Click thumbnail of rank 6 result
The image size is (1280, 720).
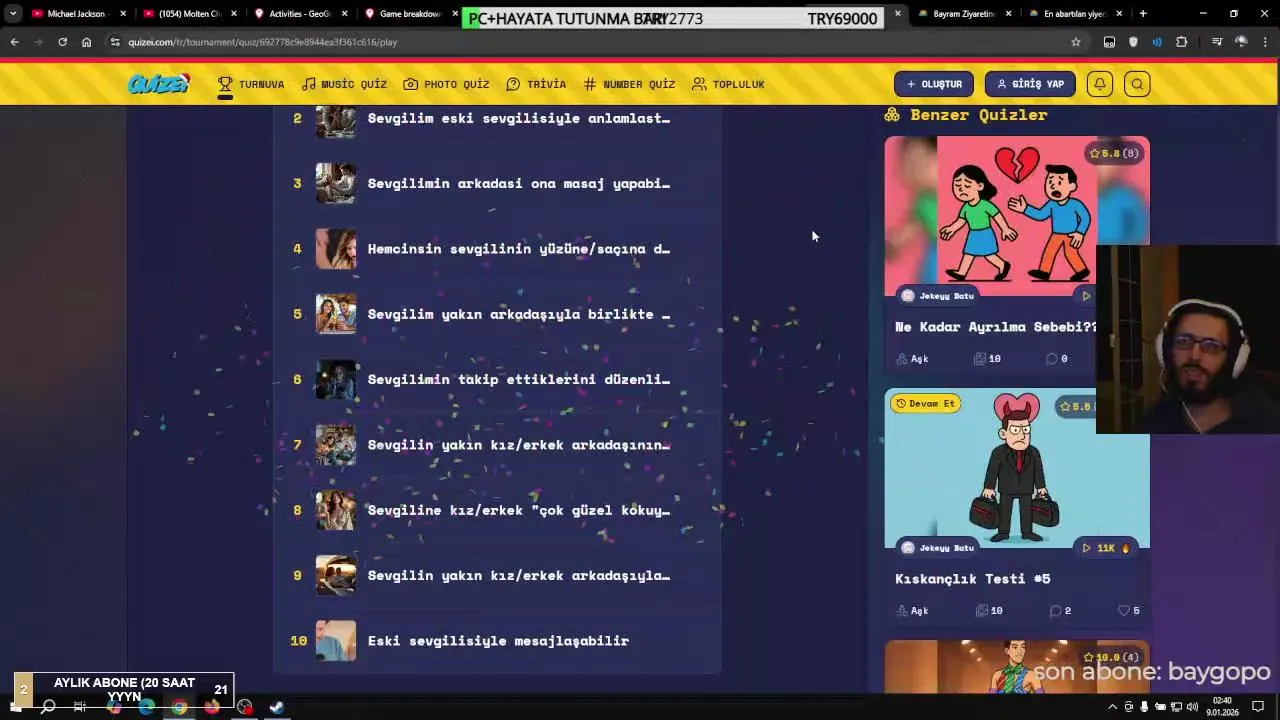(336, 379)
